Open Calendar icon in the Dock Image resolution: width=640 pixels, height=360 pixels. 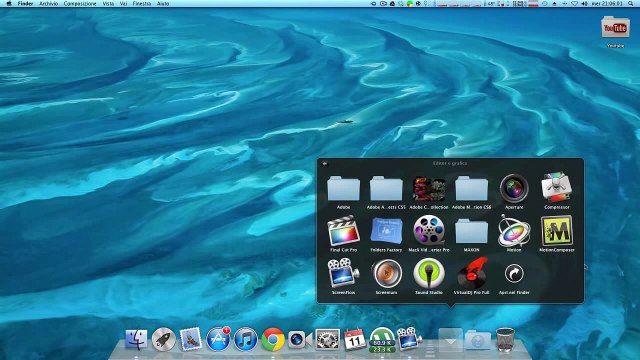pos(355,339)
